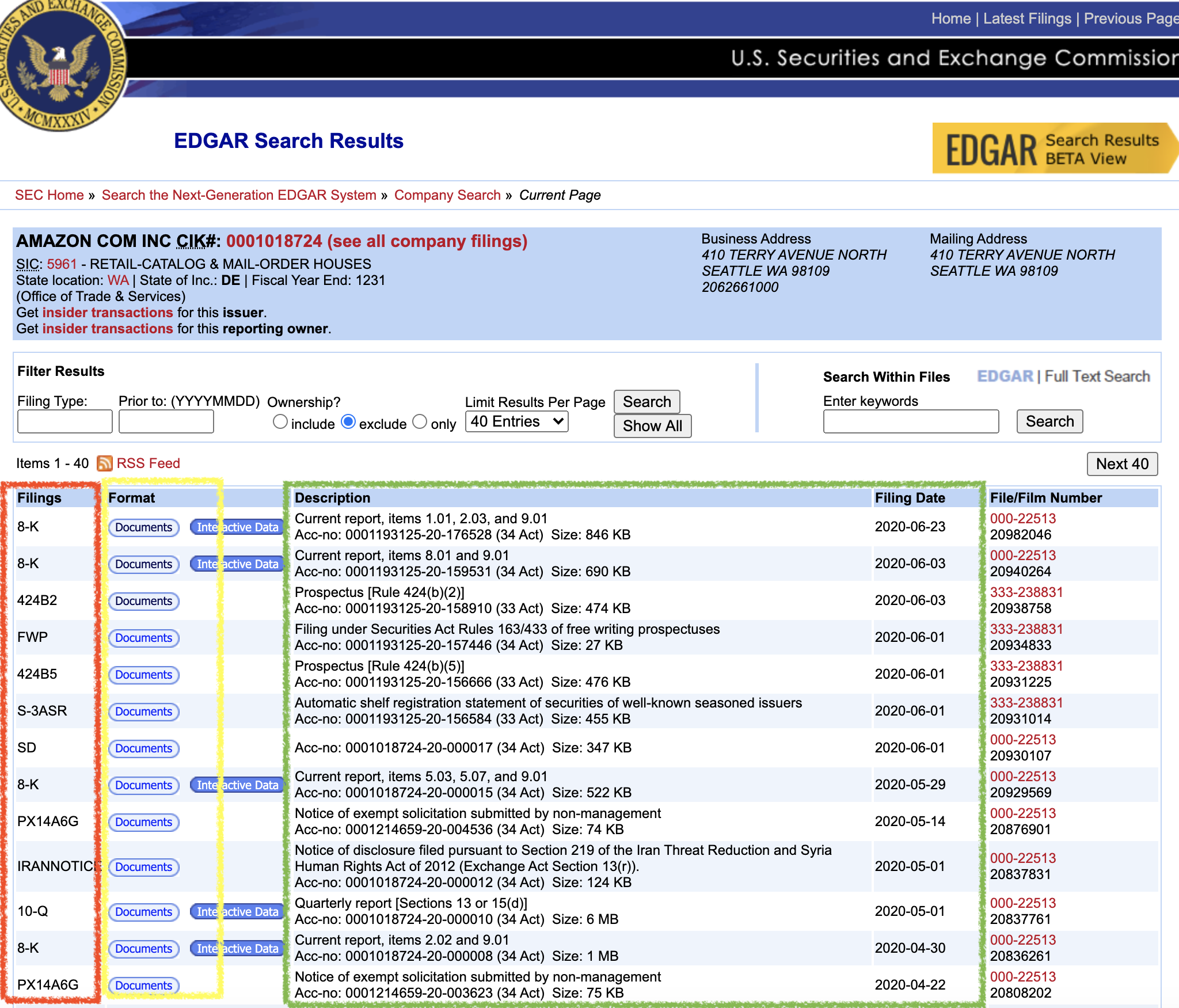Open file number 000-22513 for film 20876901
Screen dimensions: 1179x1008
click(1023, 813)
